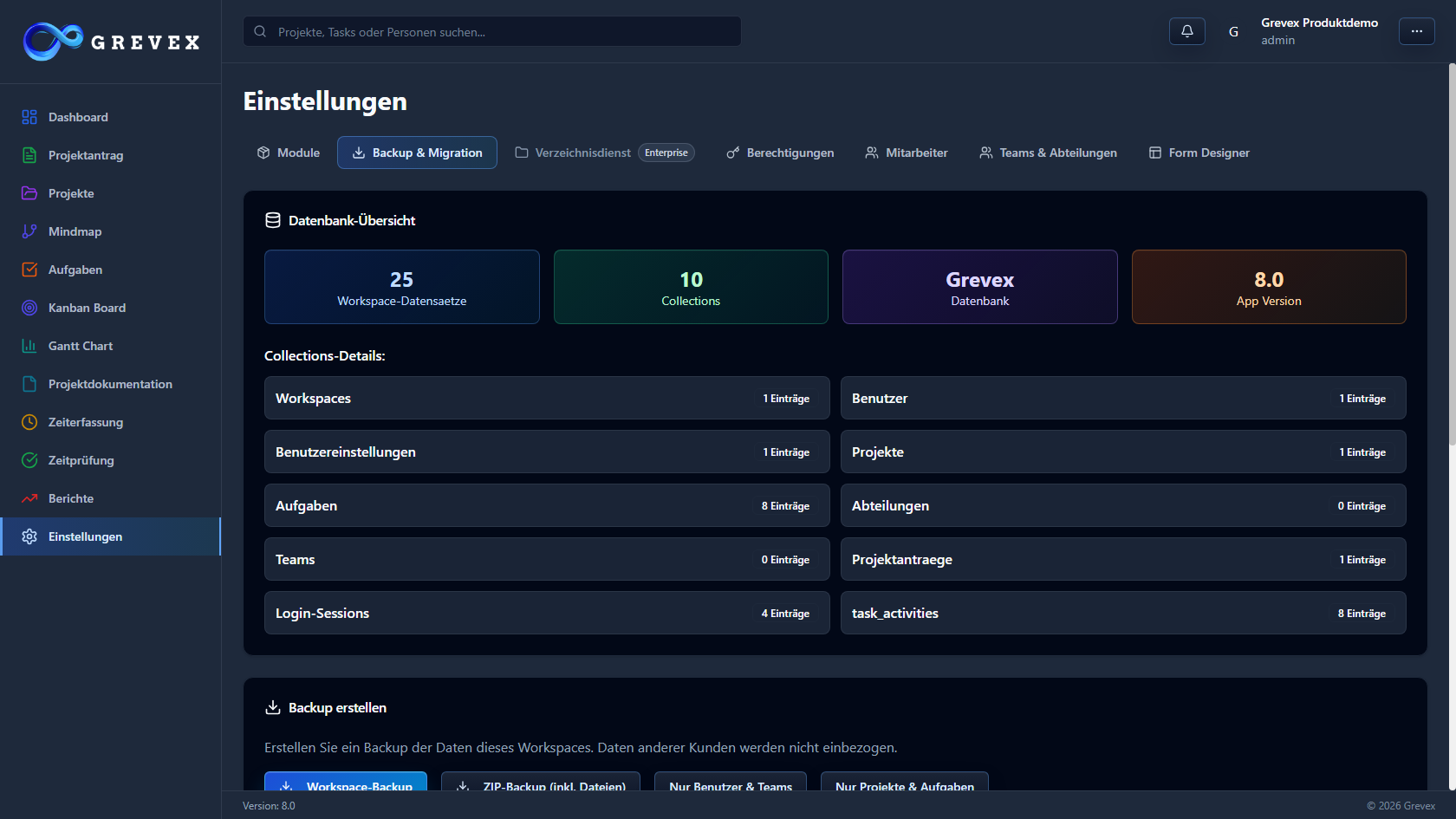Select the Workspaces collection row
The image size is (1456, 819).
[x=547, y=398]
